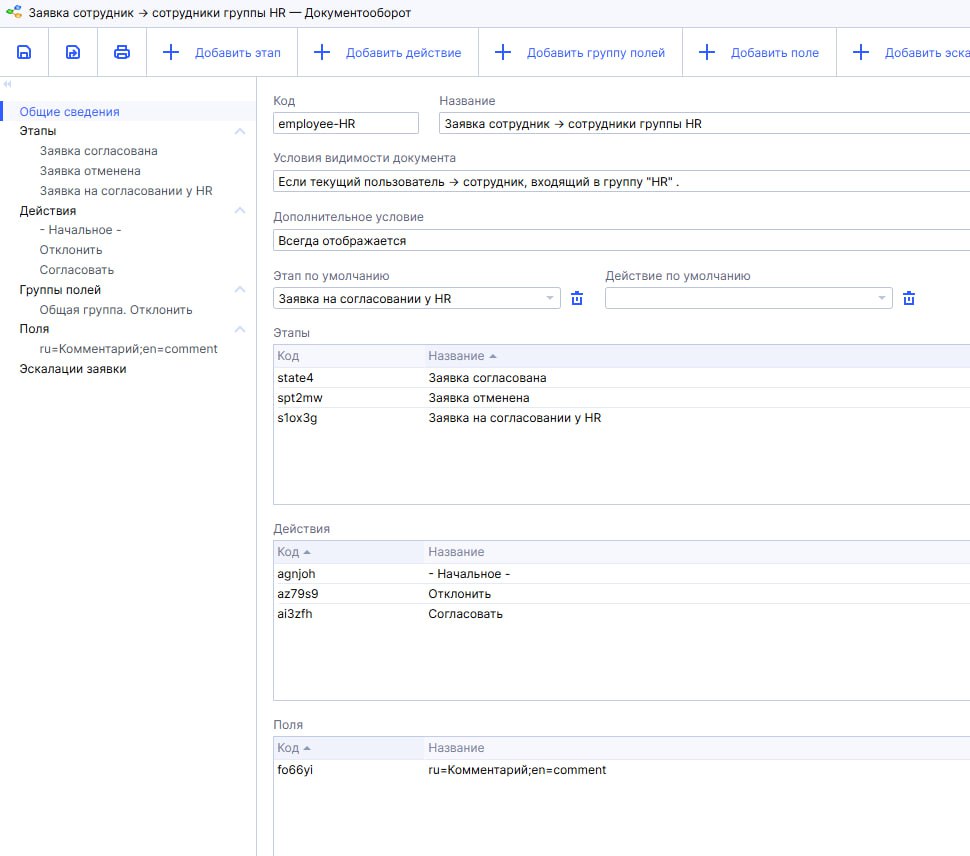Click the save-and-close icon in toolbar
The image size is (970, 856).
(73, 52)
